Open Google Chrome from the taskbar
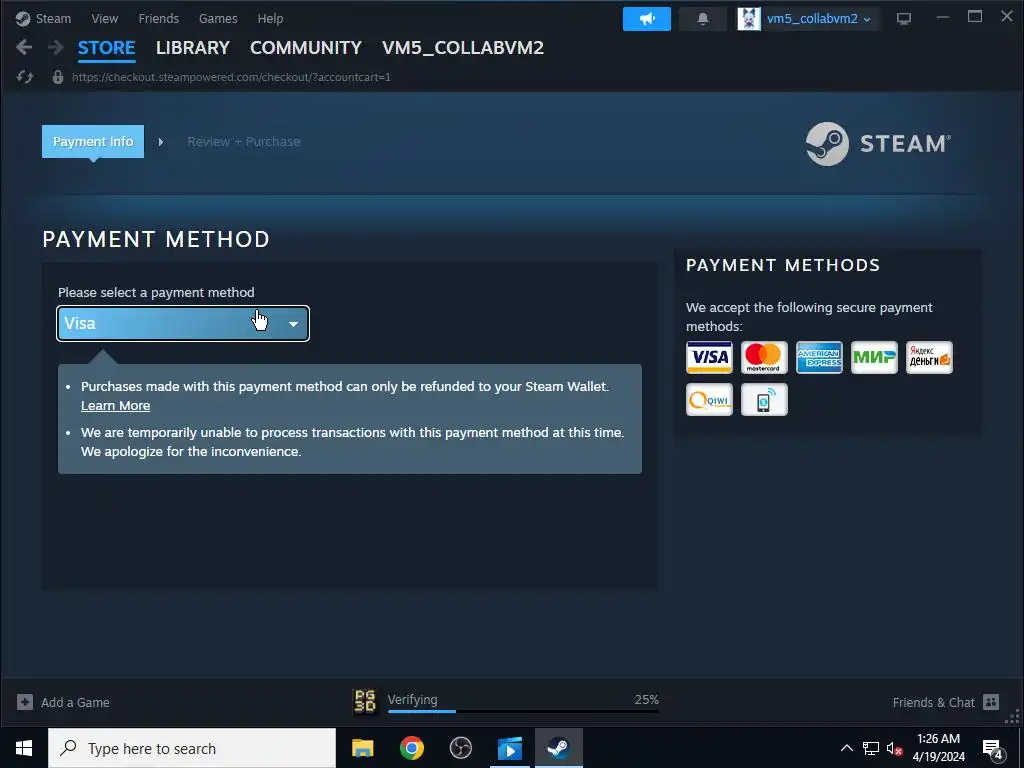This screenshot has height=768, width=1024. pyautogui.click(x=411, y=748)
